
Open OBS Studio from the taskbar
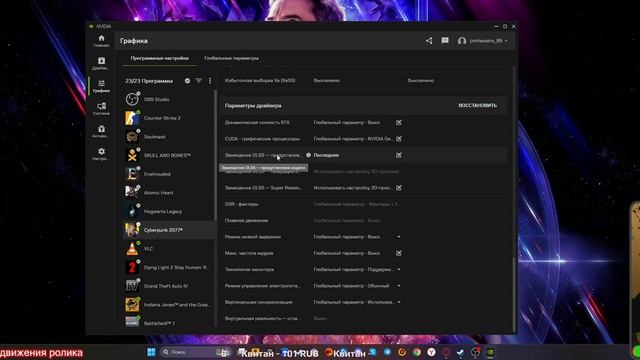[476, 352]
